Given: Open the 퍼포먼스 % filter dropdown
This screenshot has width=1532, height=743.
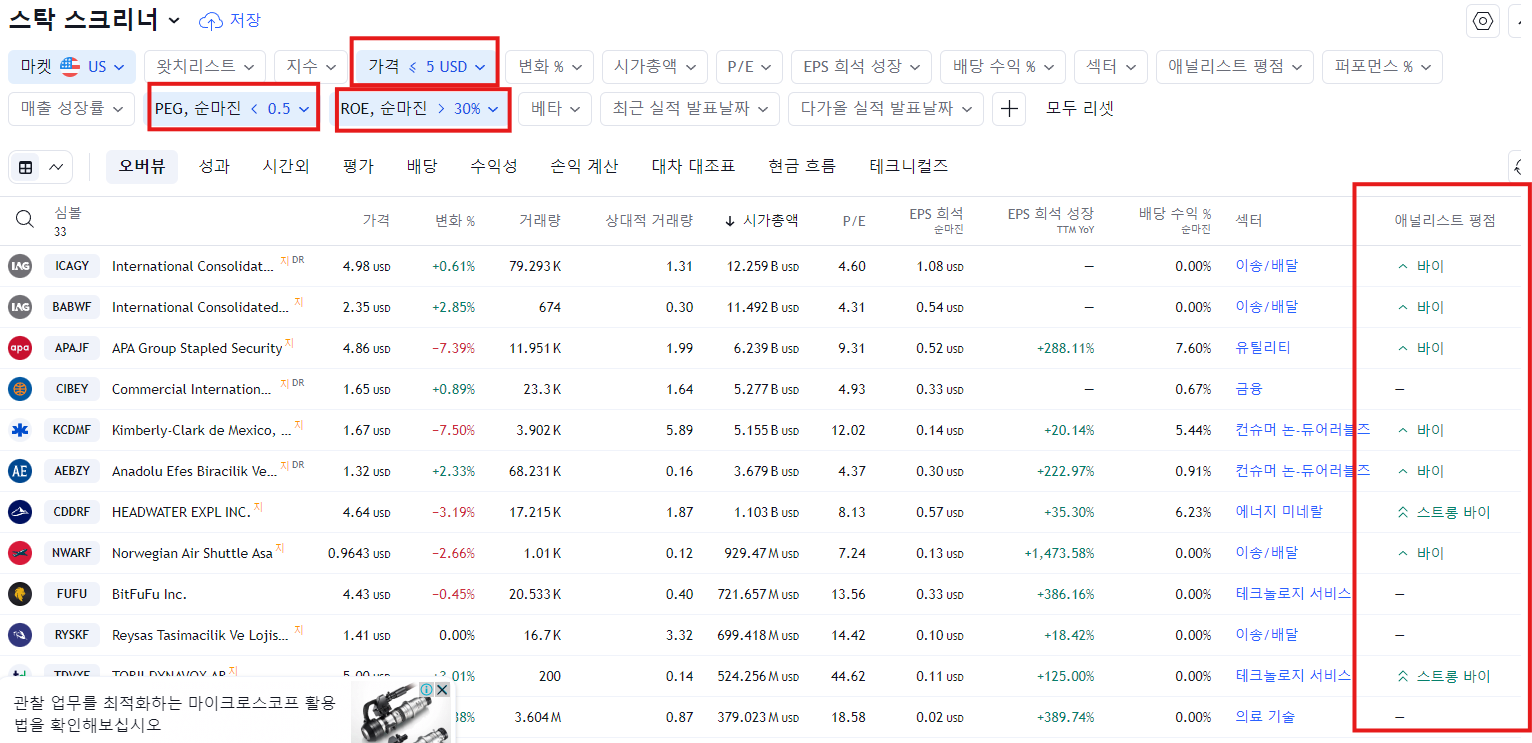Looking at the screenshot, I should coord(1382,66).
